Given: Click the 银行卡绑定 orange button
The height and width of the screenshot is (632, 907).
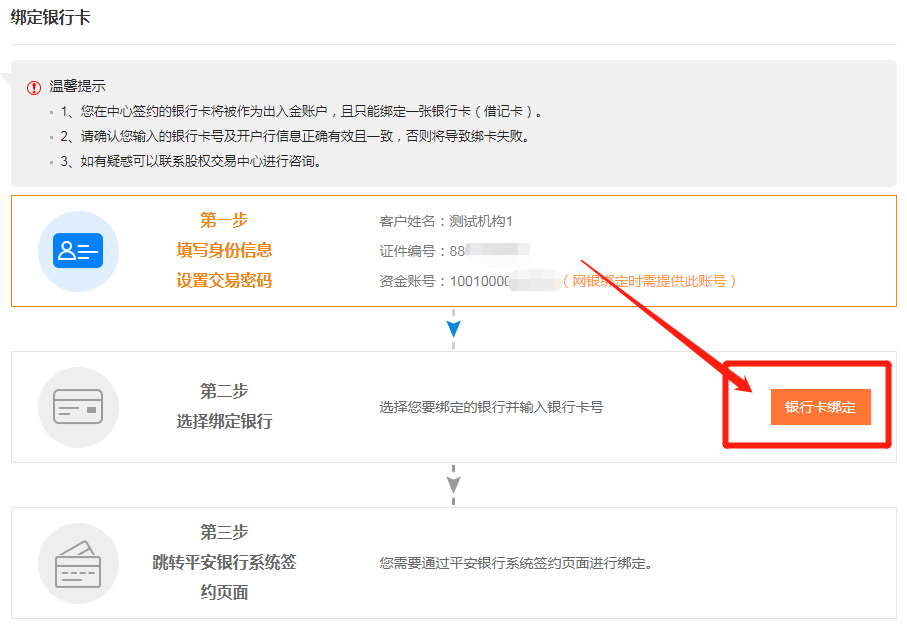Looking at the screenshot, I should [820, 407].
